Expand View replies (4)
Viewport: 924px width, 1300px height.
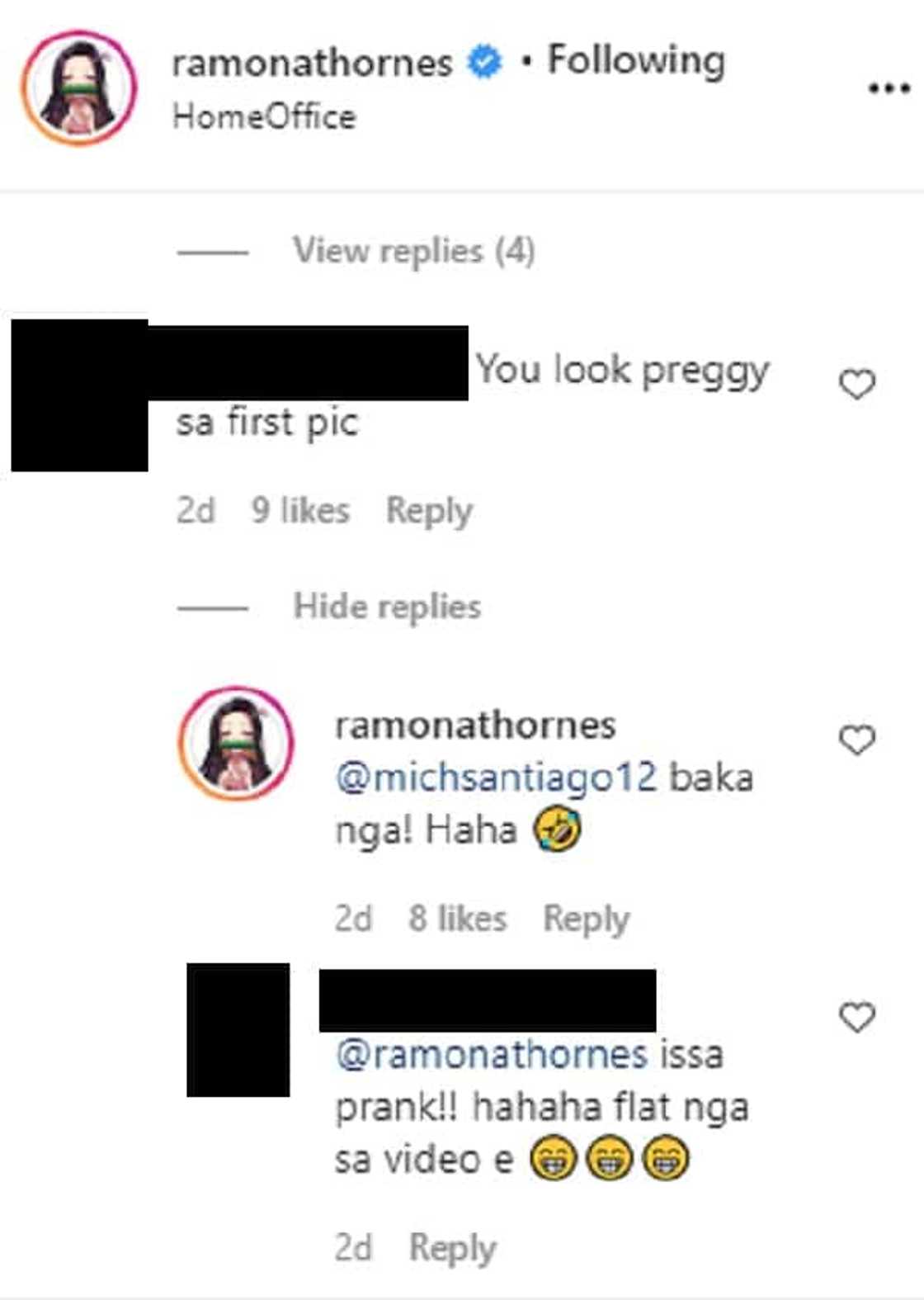413,251
